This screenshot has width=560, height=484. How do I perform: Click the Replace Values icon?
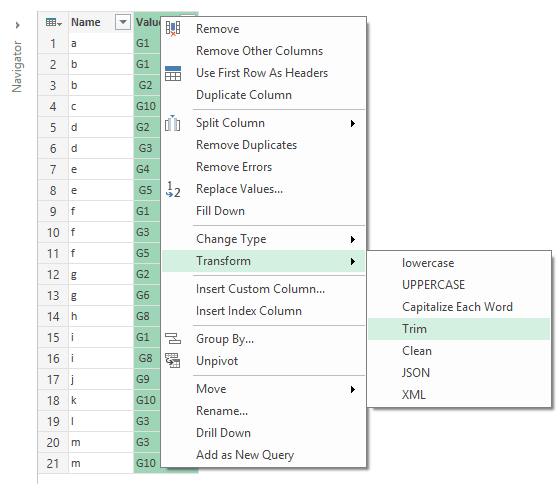[173, 189]
